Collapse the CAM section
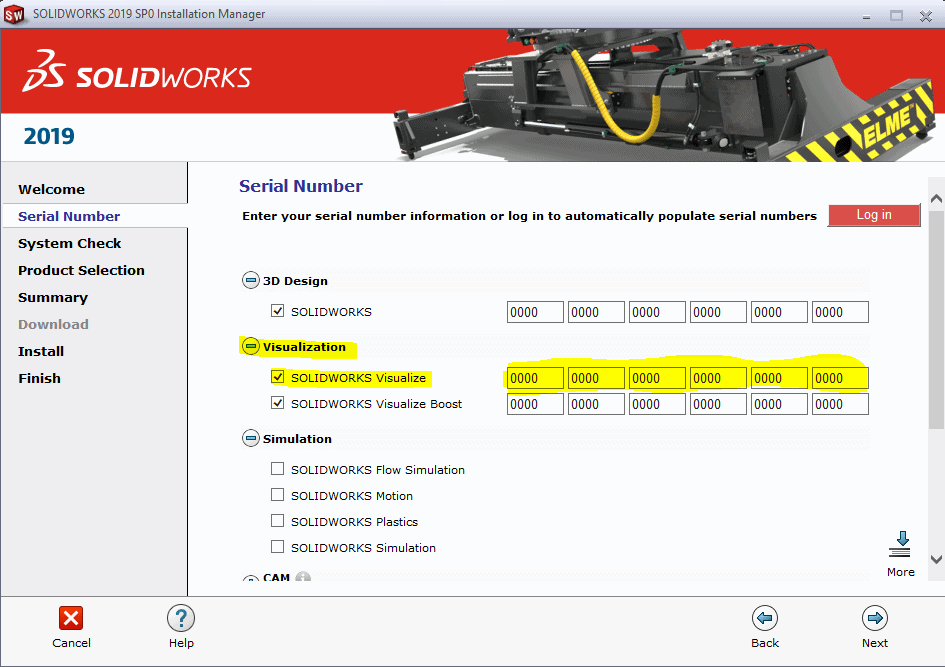 (x=251, y=578)
